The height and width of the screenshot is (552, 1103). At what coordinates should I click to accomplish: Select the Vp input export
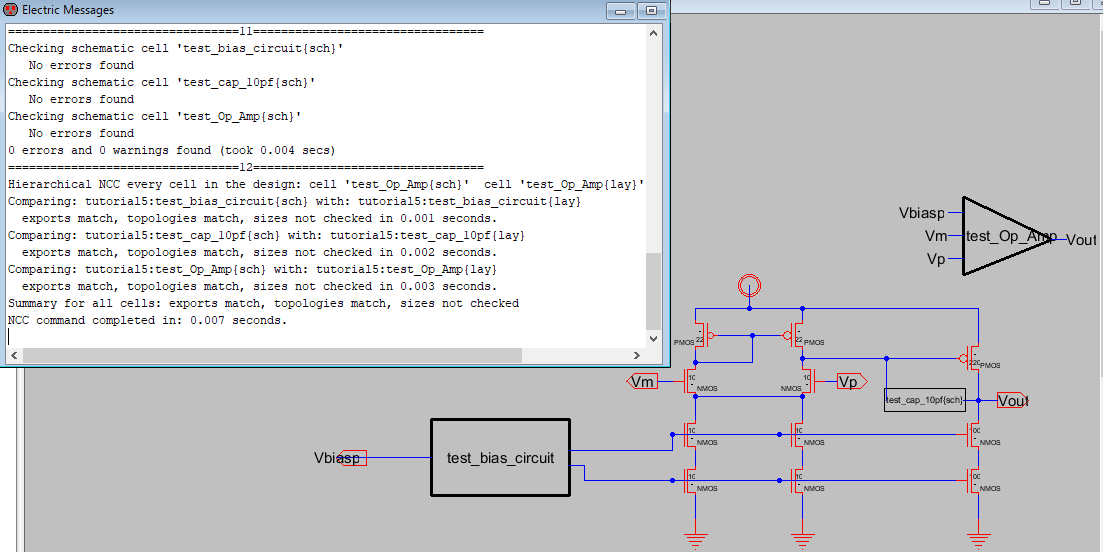848,381
